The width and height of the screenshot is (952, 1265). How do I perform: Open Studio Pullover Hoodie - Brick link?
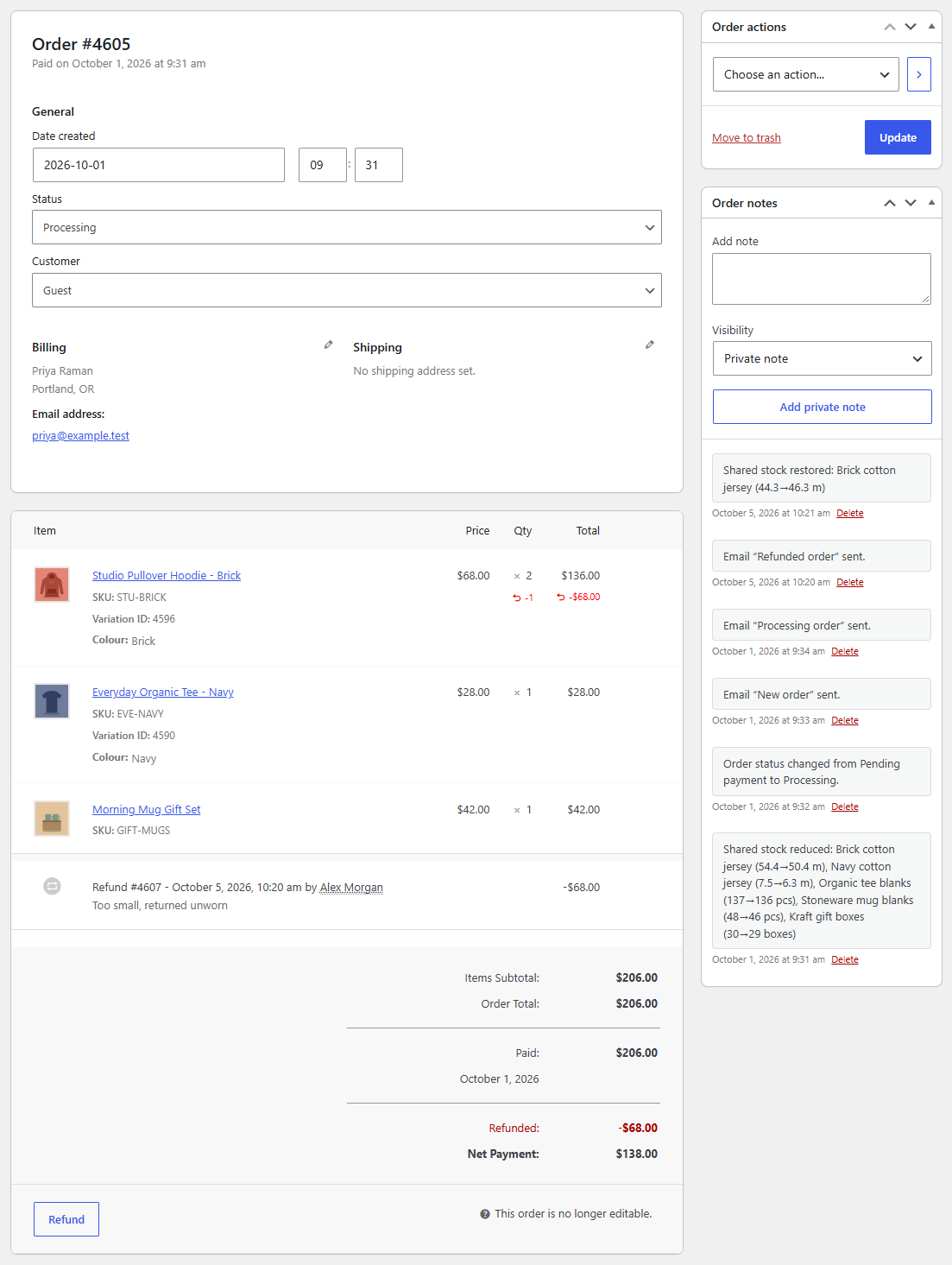point(167,575)
